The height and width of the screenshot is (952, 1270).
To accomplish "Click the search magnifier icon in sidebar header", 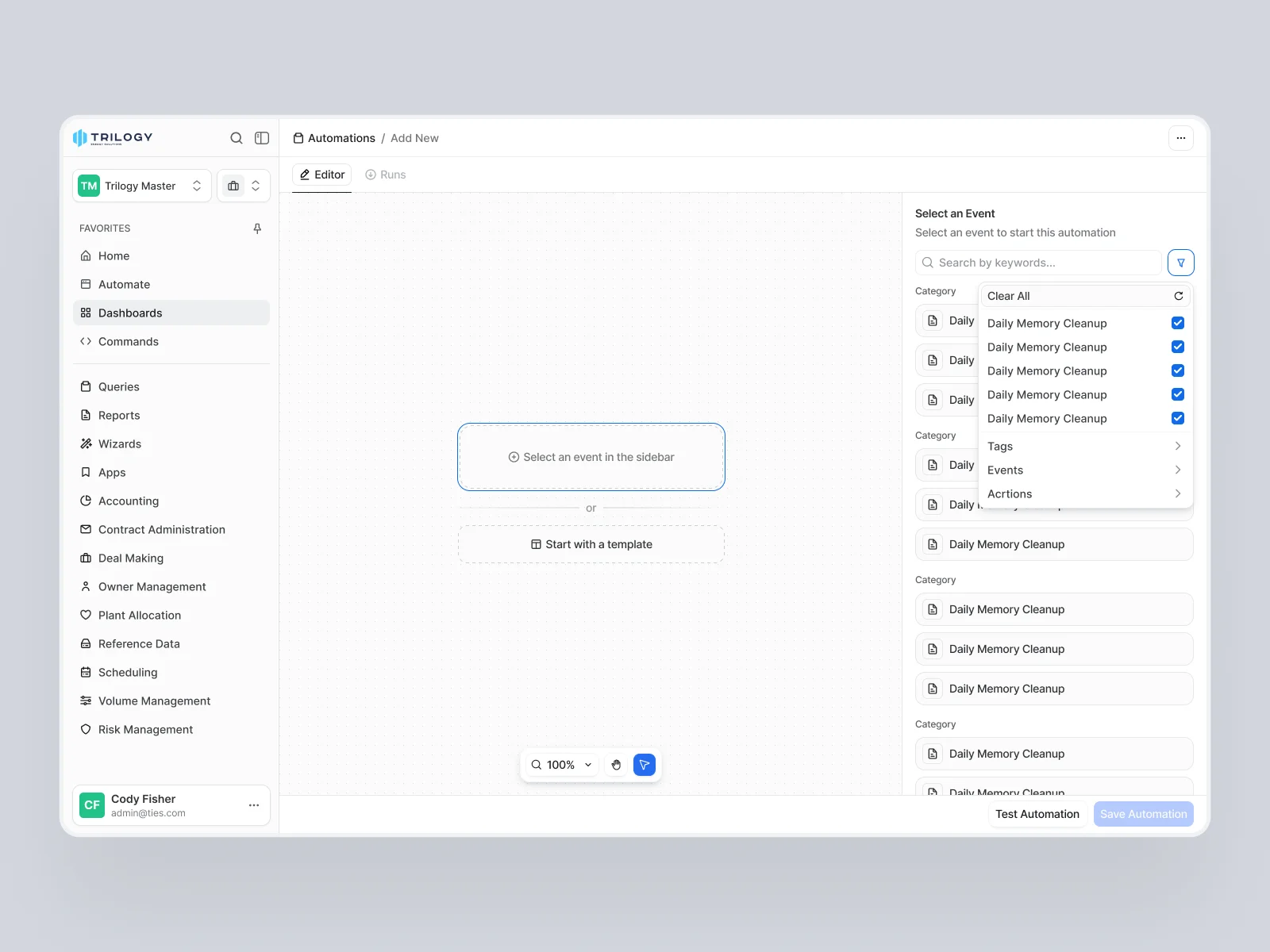I will click(237, 138).
